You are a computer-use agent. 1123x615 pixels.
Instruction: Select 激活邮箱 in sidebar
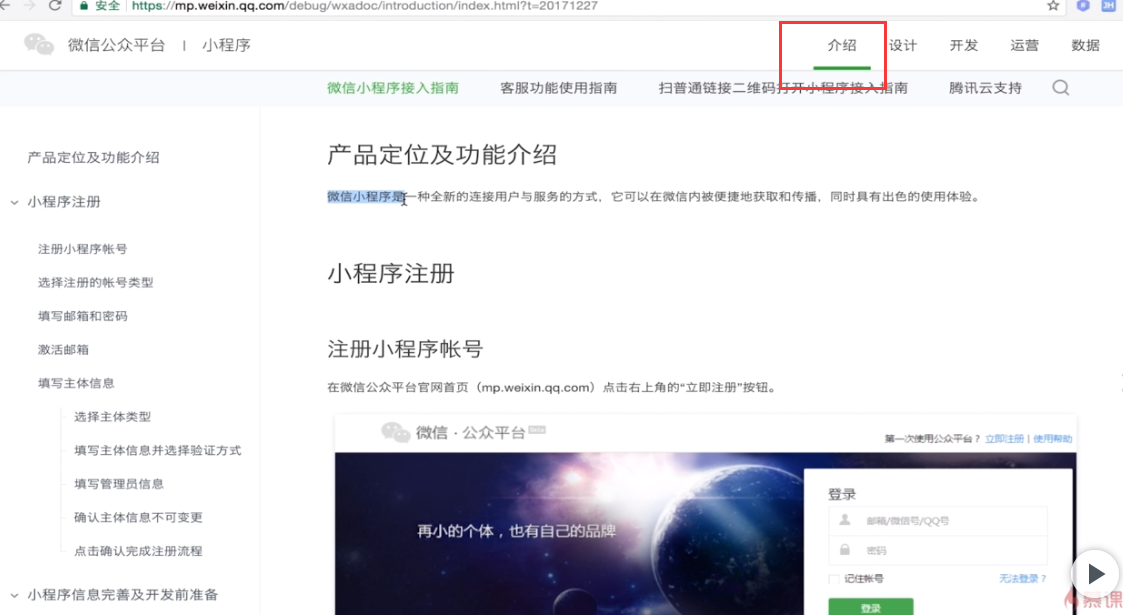click(63, 349)
